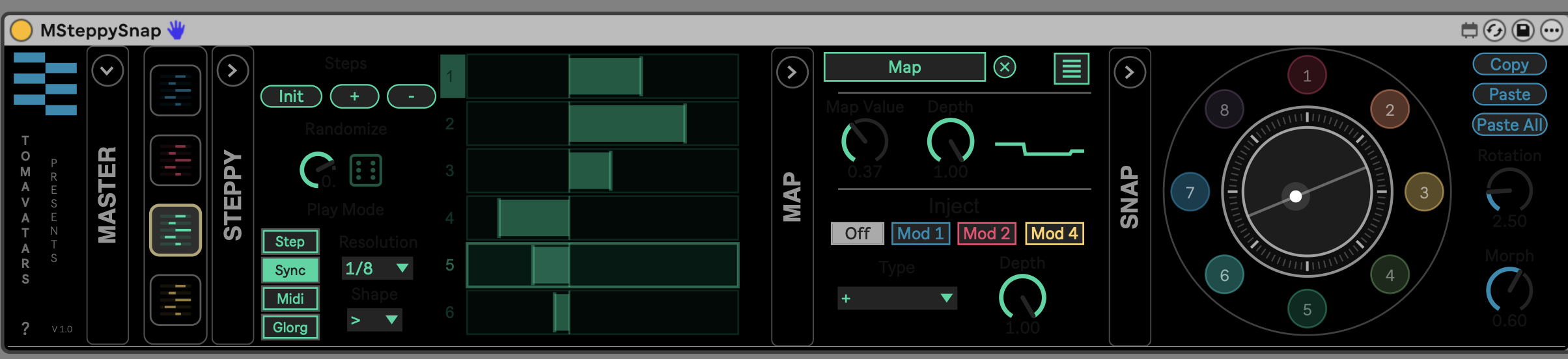Set Inject to Off
This screenshot has height=359, width=1568.
click(857, 233)
